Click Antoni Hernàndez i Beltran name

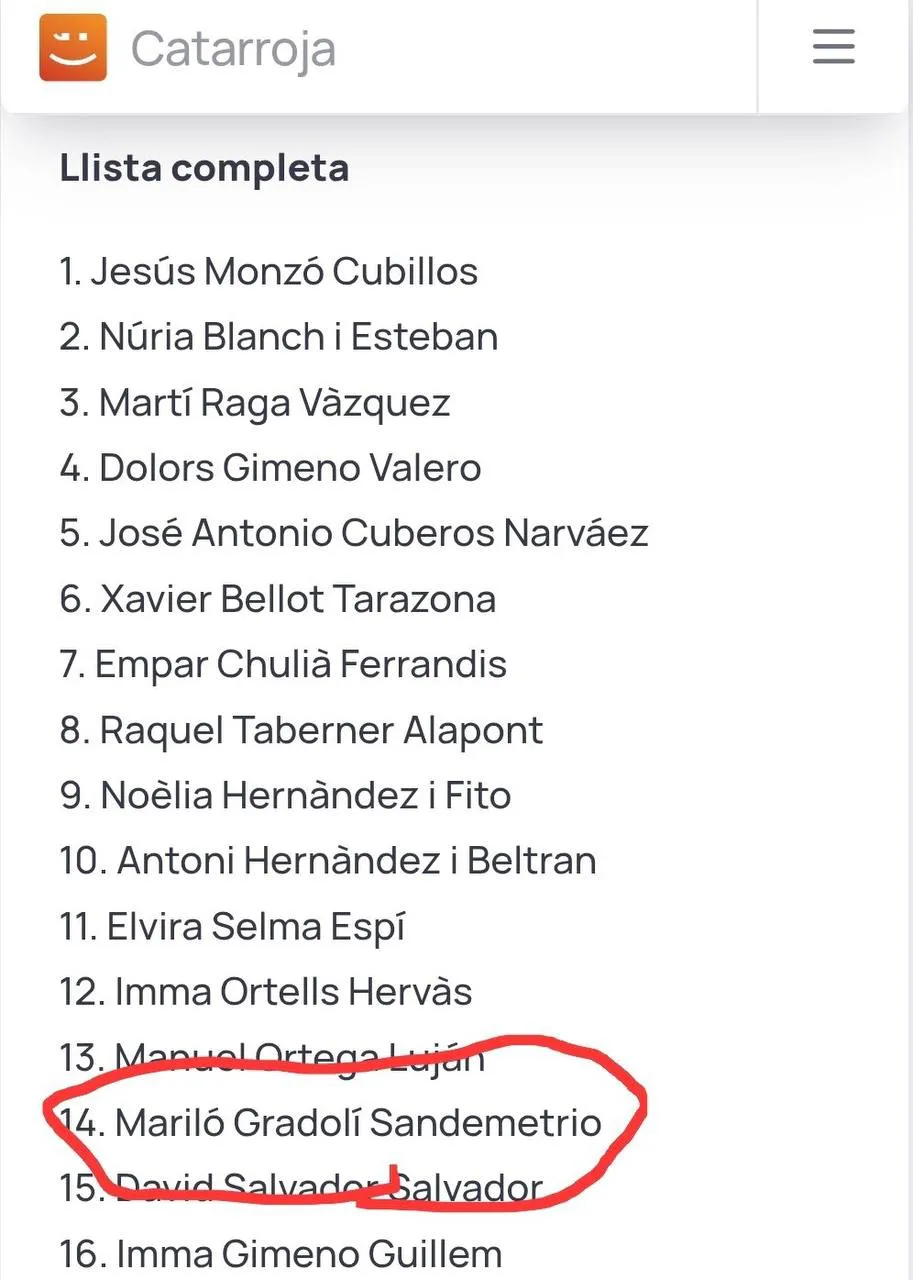[x=328, y=861]
